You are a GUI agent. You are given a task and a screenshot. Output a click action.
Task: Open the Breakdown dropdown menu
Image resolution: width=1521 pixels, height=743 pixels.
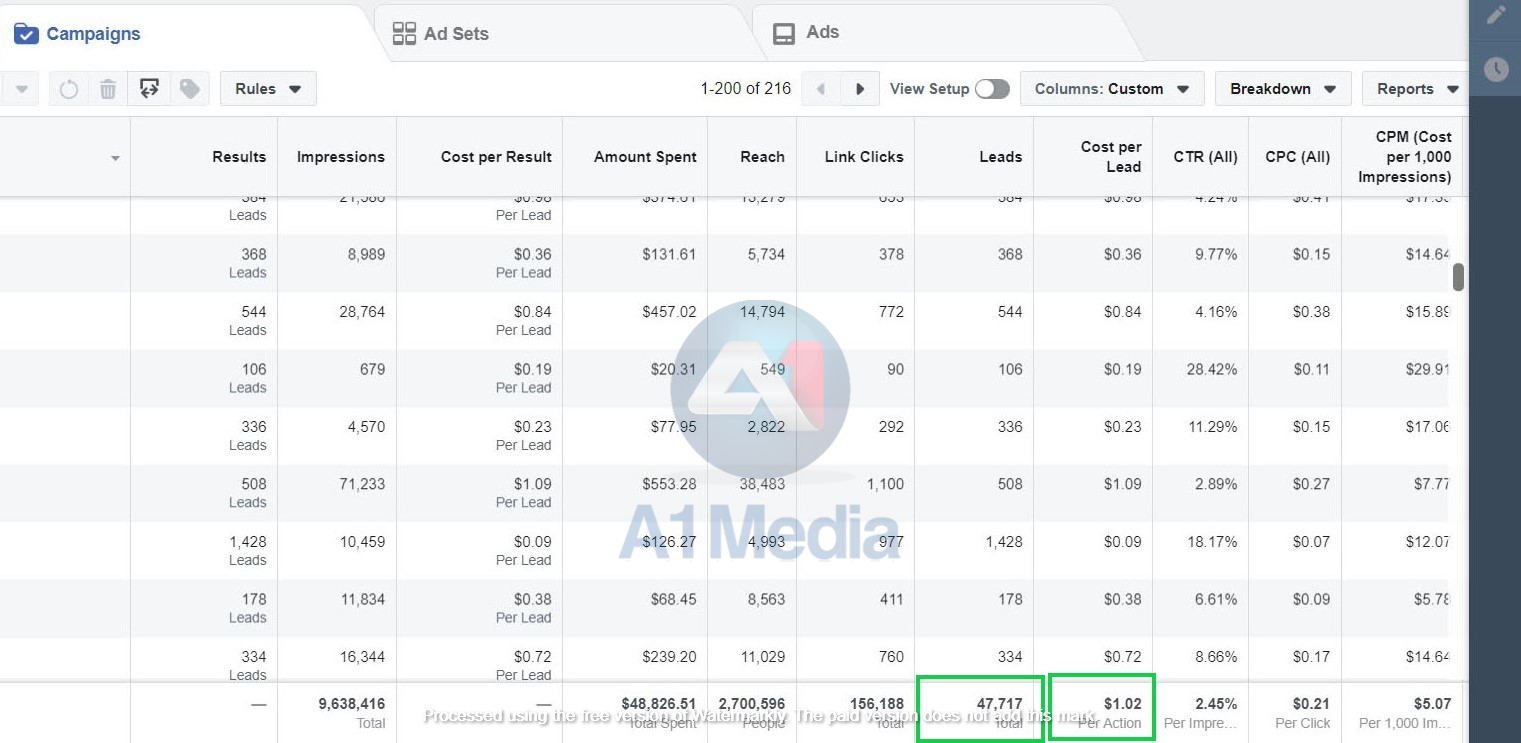click(1282, 89)
